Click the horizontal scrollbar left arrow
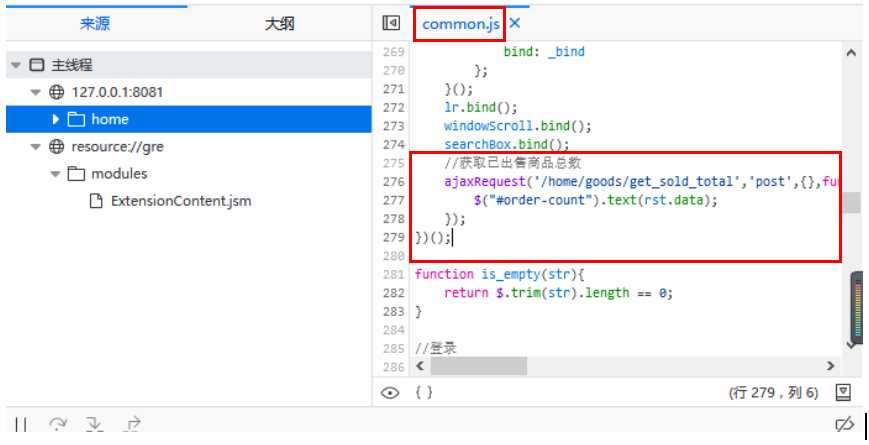This screenshot has height=445, width=869. pos(420,366)
